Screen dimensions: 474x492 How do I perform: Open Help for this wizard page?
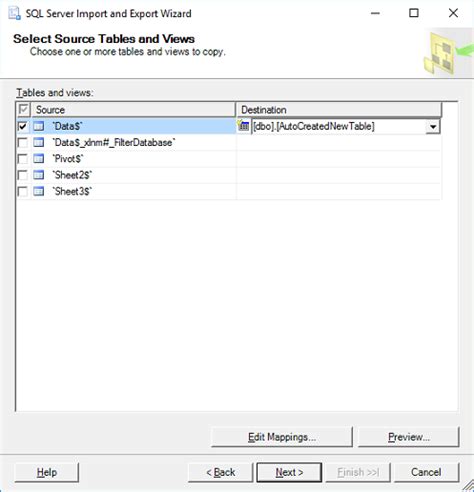point(47,472)
